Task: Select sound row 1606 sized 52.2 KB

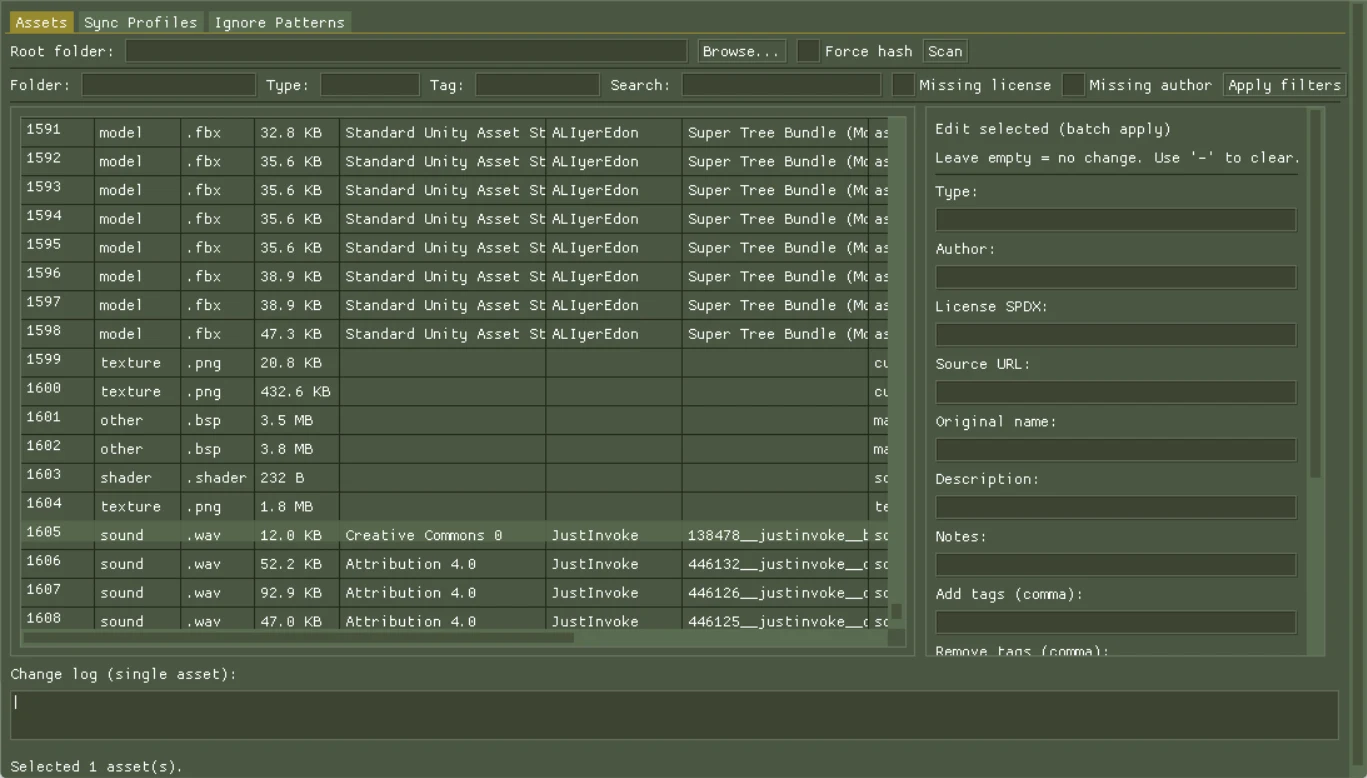Action: pos(455,564)
